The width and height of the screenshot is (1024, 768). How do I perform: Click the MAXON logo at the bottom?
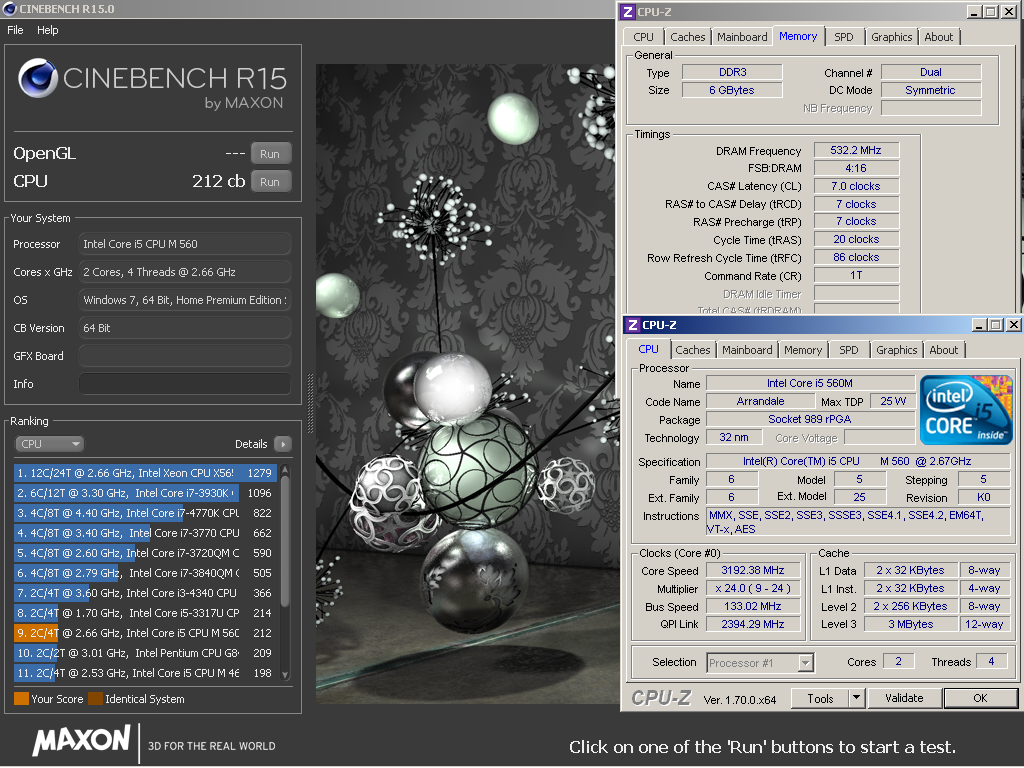tap(82, 741)
